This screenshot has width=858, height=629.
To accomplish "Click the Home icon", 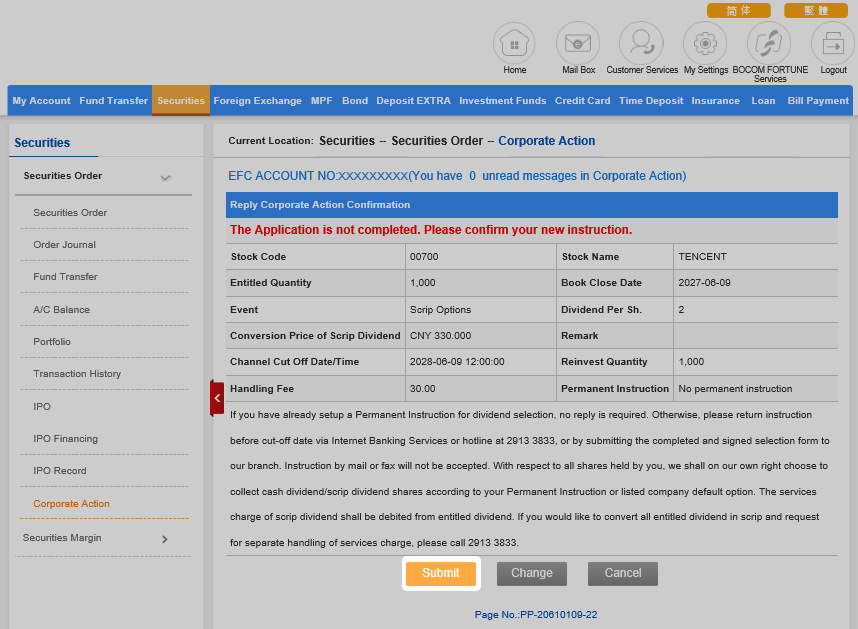I will pos(515,44).
